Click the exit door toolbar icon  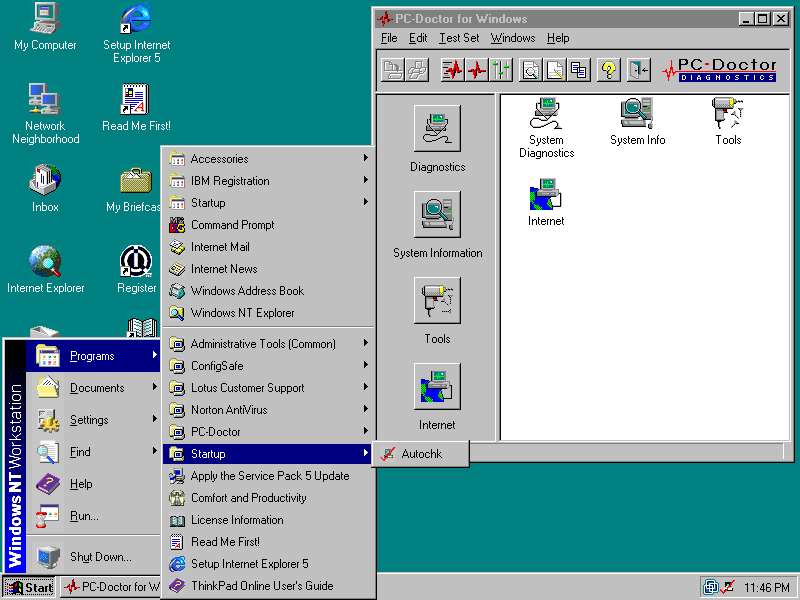tap(638, 69)
